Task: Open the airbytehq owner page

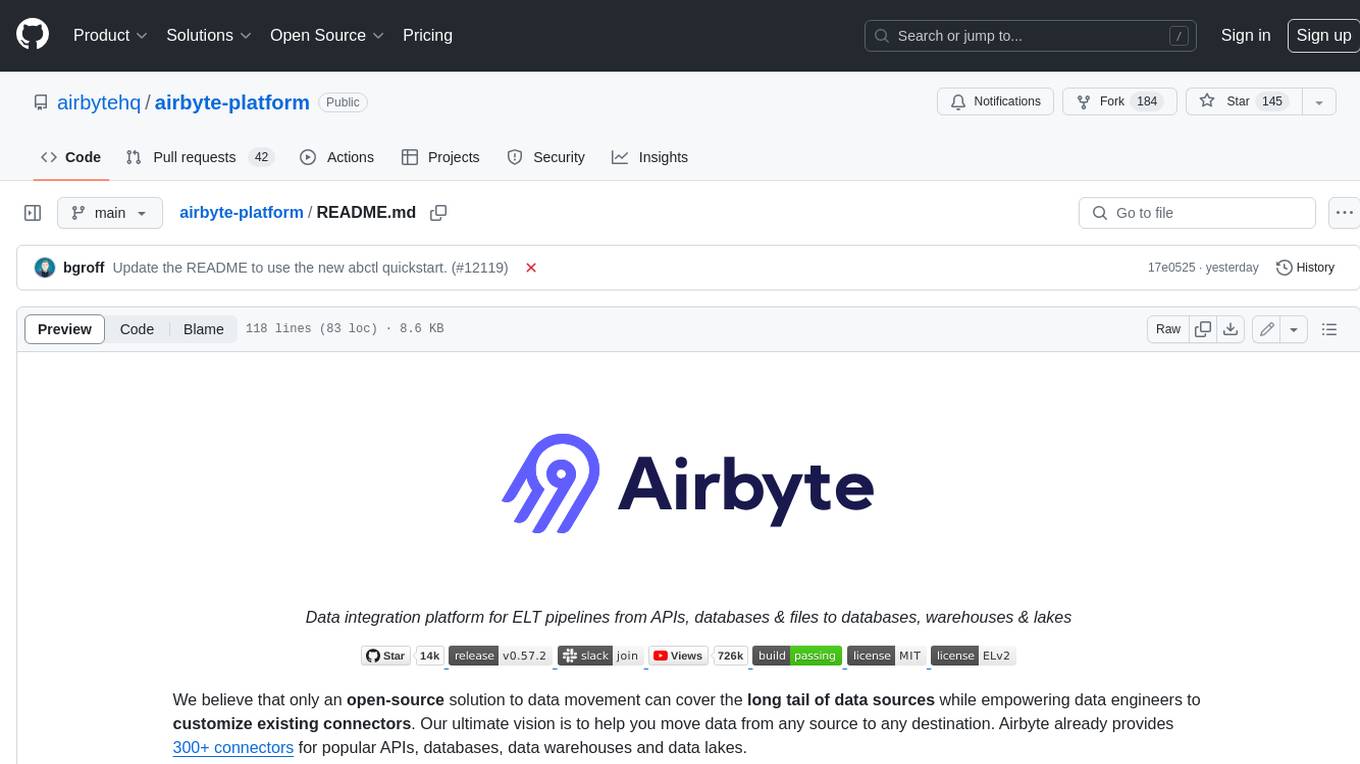Action: pyautogui.click(x=99, y=103)
